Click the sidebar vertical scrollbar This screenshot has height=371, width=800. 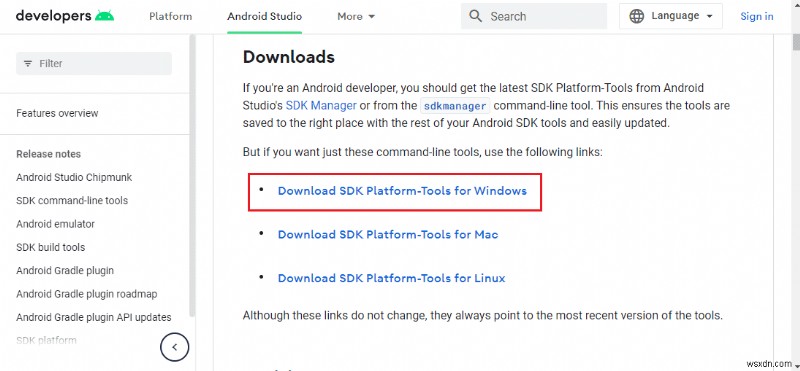192,176
